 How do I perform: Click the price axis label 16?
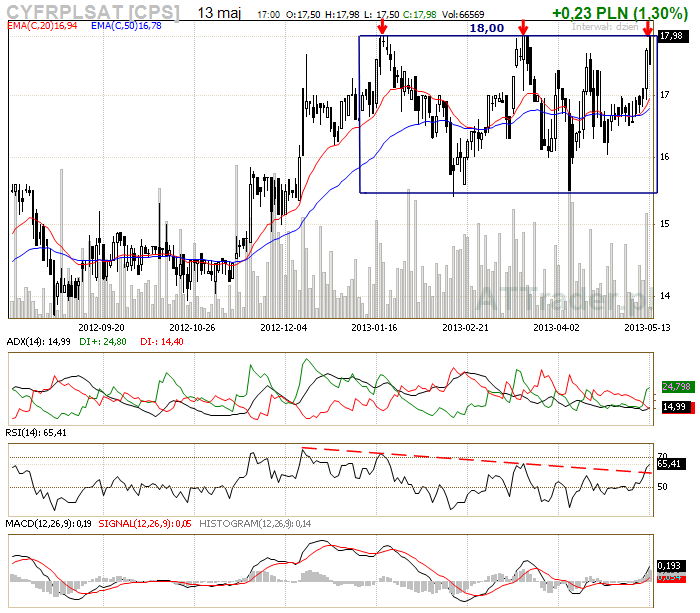[x=665, y=157]
